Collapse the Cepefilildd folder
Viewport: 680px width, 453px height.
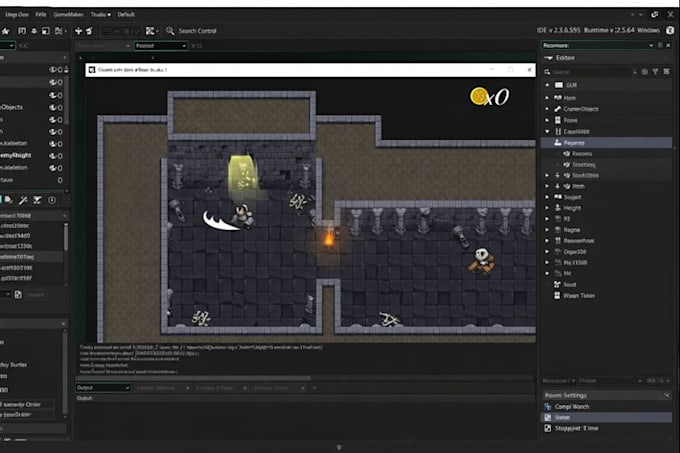pos(547,131)
